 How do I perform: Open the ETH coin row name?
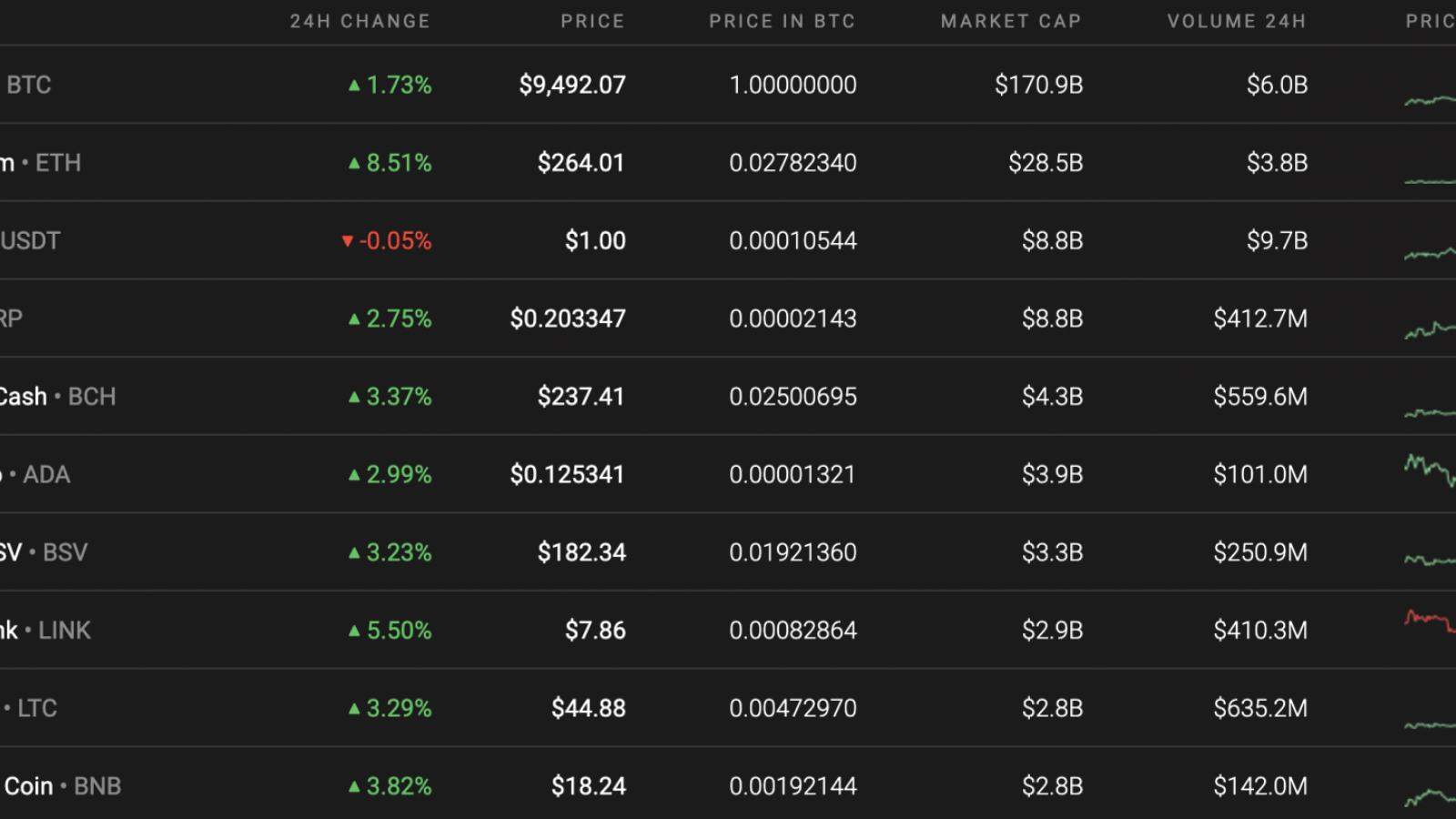(x=41, y=163)
